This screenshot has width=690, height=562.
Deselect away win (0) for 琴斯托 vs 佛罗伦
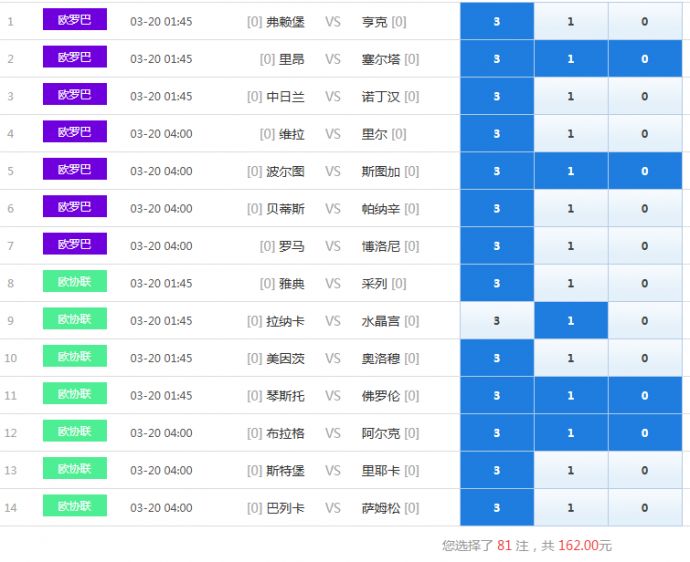(644, 396)
